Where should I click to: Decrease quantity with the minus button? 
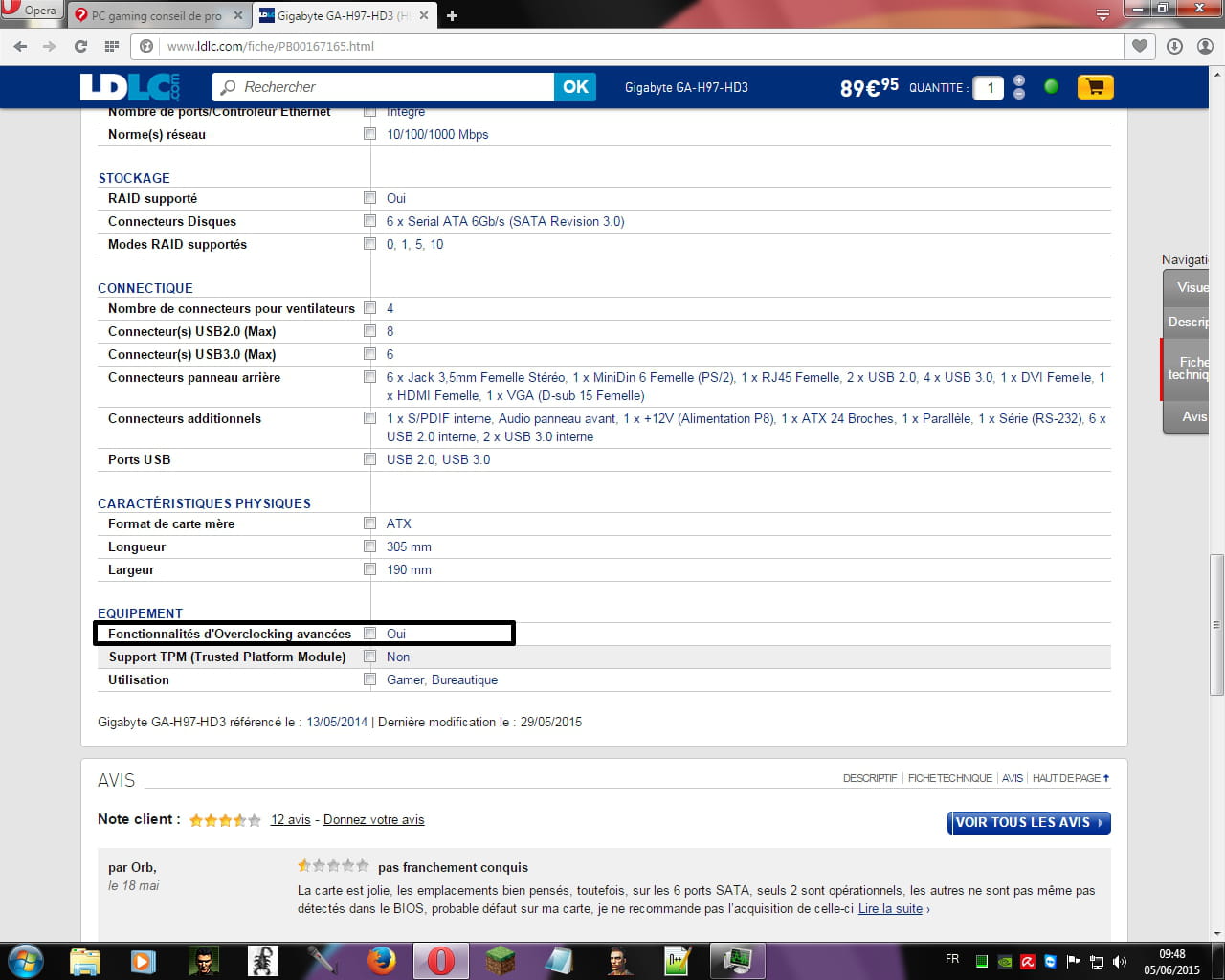pyautogui.click(x=1019, y=94)
